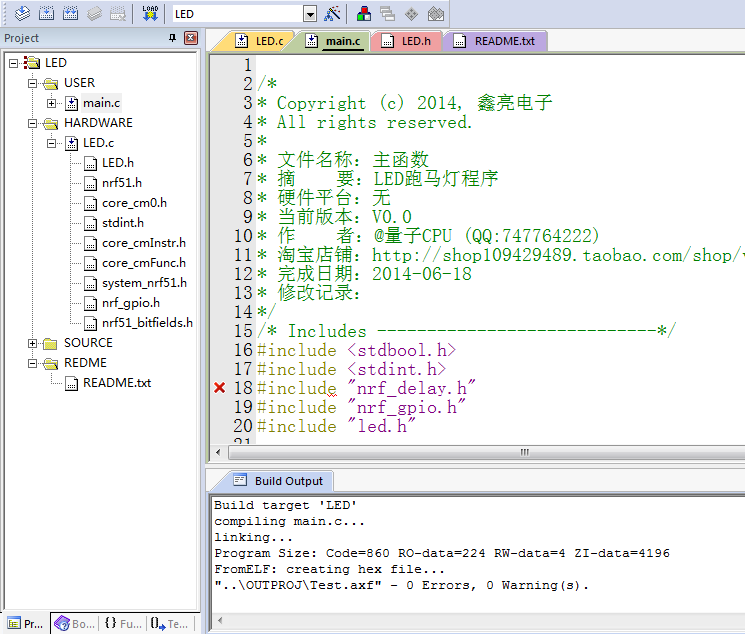Select the LED project root icon

point(32,63)
